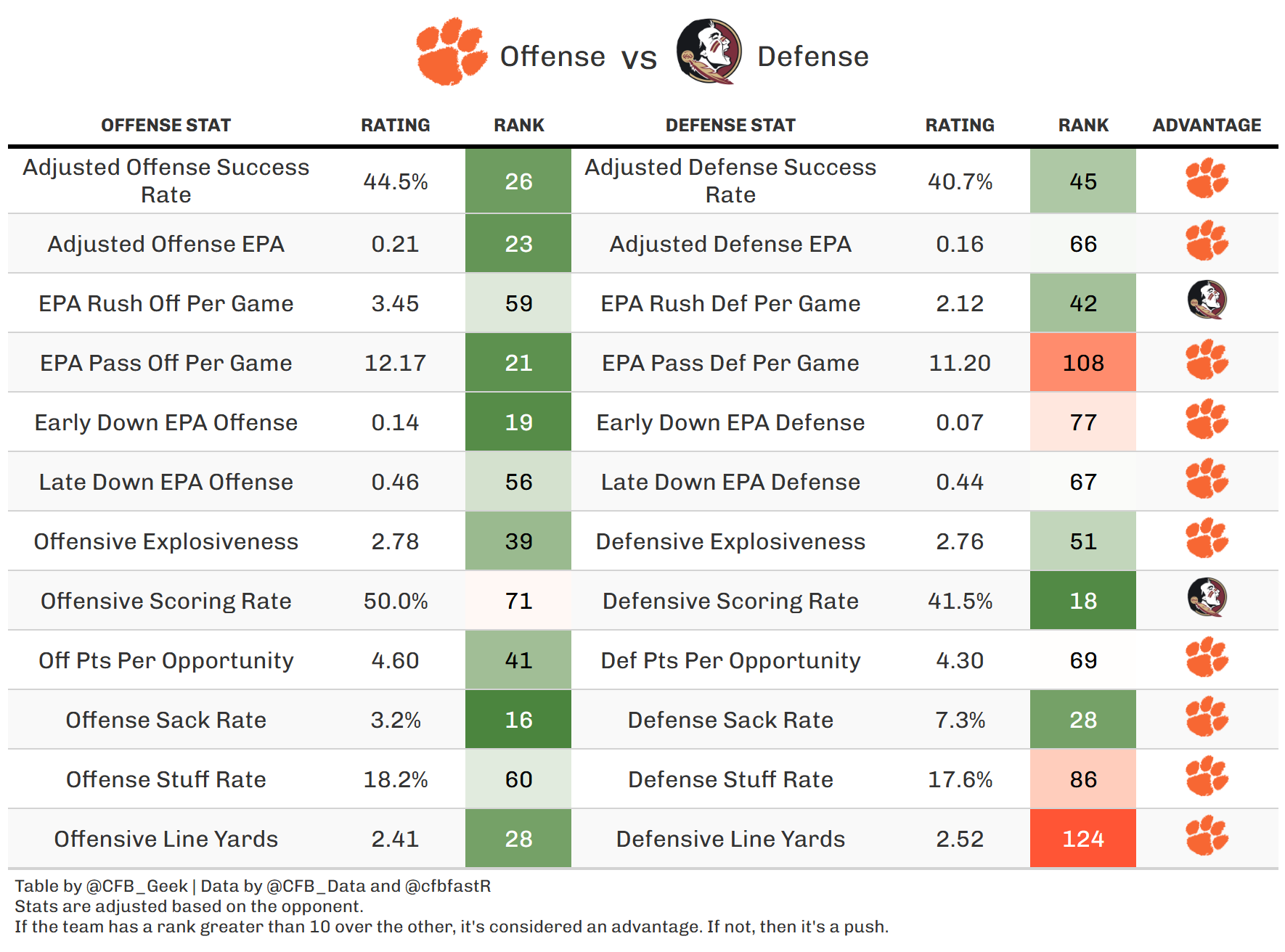Image resolution: width=1285 pixels, height=952 pixels.
Task: Click the Clemson paw logo in the title
Action: 451,52
